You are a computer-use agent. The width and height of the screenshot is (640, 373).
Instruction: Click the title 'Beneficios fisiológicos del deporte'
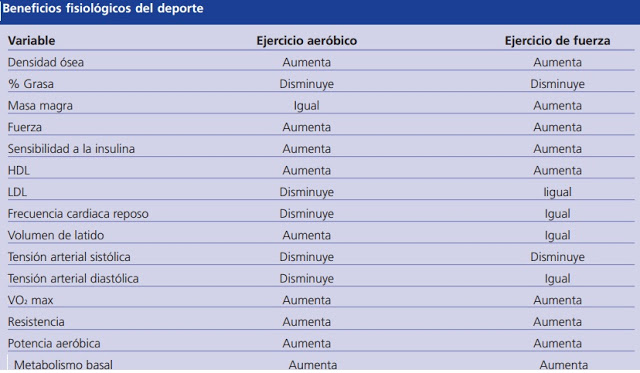(x=103, y=9)
